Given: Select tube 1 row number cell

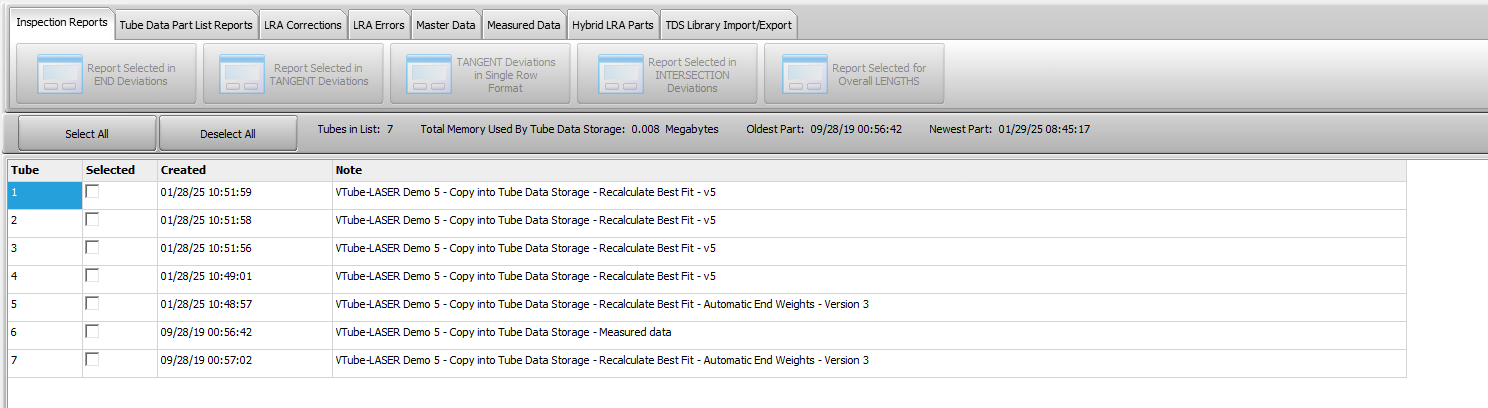Looking at the screenshot, I should click(45, 195).
